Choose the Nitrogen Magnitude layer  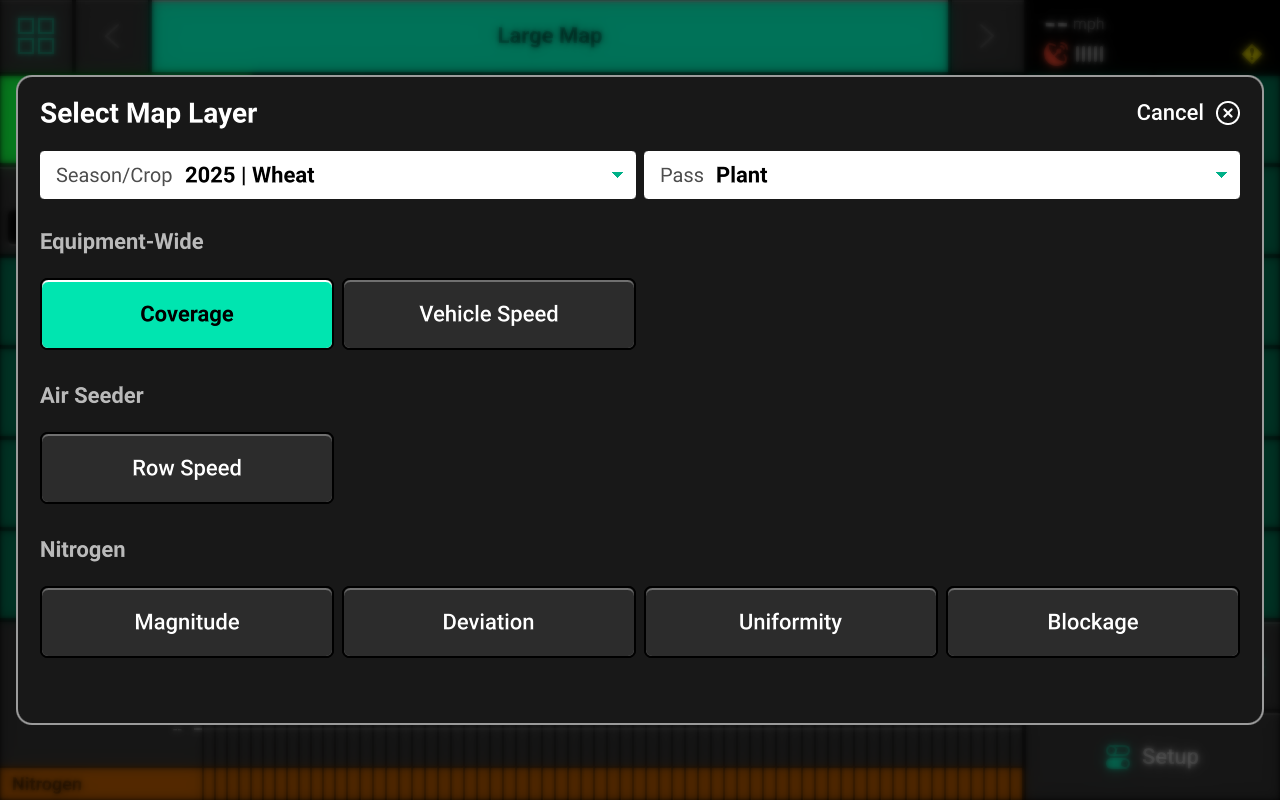tap(187, 622)
